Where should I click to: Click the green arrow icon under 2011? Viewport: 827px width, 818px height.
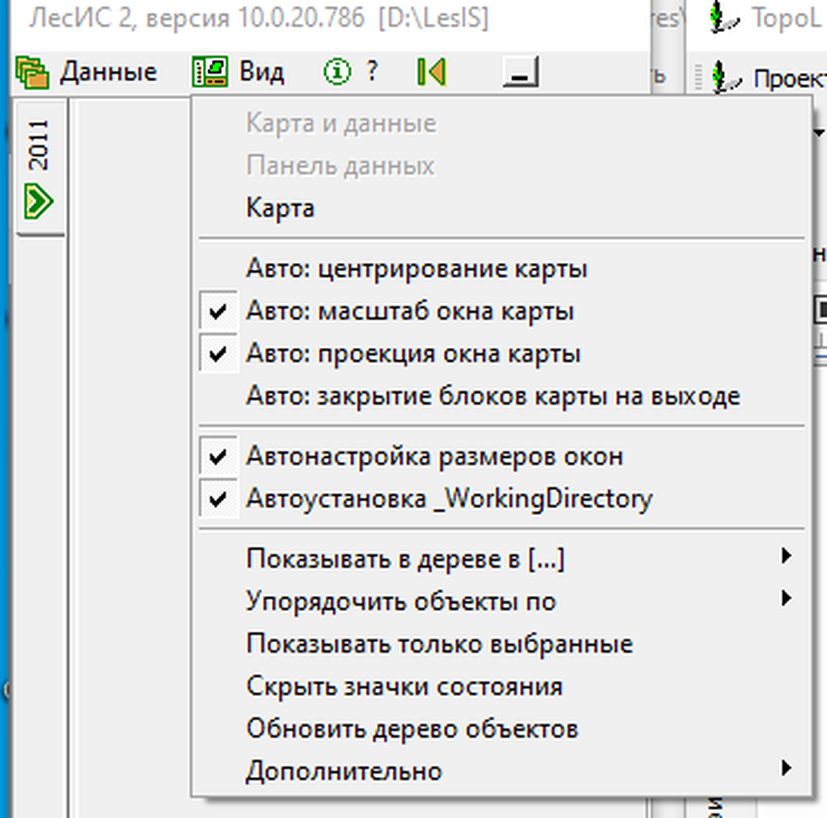pyautogui.click(x=38, y=201)
